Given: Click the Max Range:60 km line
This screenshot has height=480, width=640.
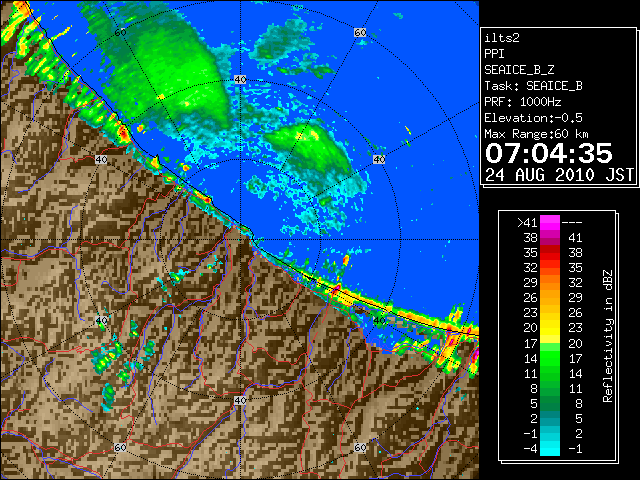Looking at the screenshot, I should (536, 134).
